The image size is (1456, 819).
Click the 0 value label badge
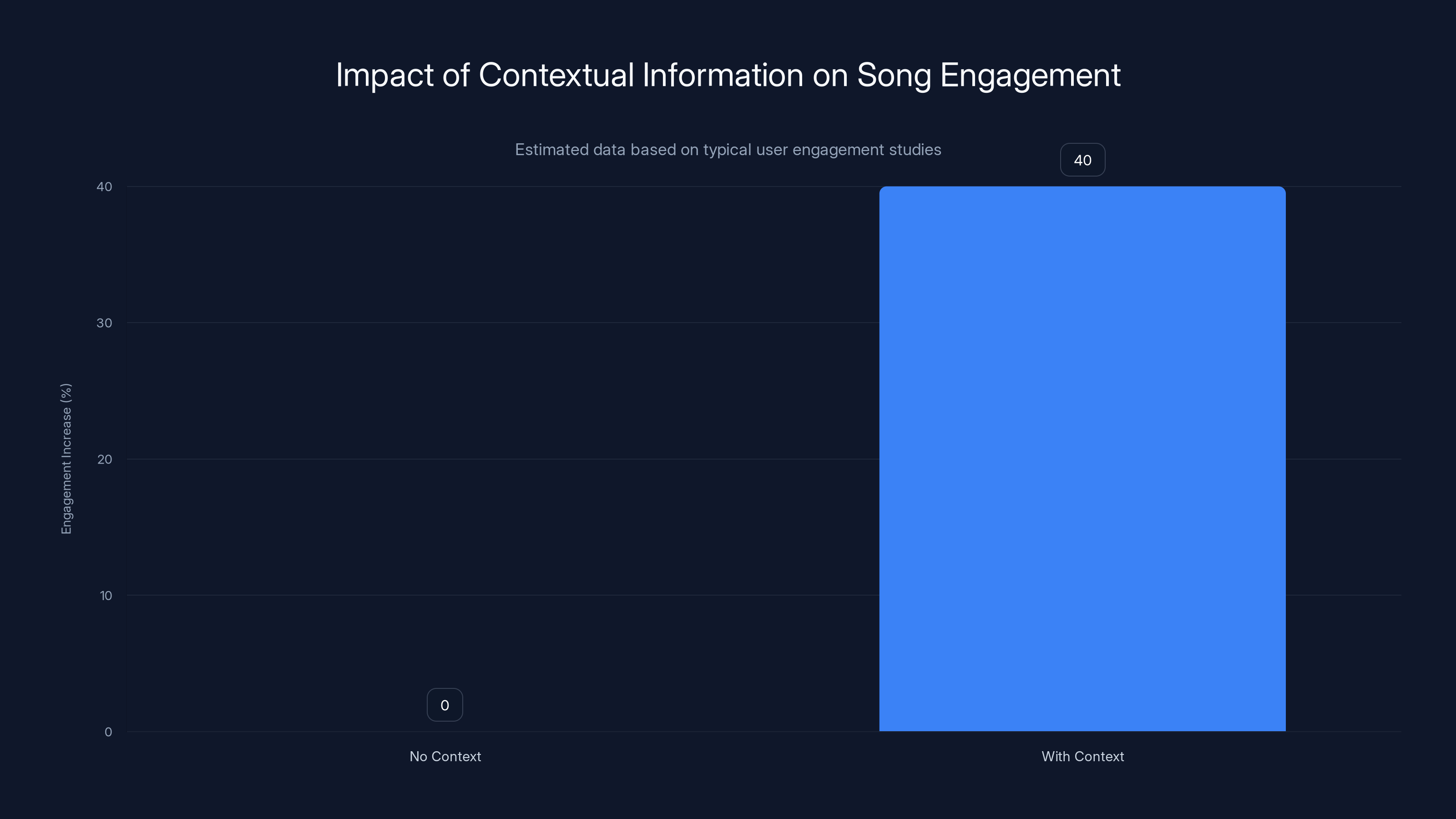(445, 705)
